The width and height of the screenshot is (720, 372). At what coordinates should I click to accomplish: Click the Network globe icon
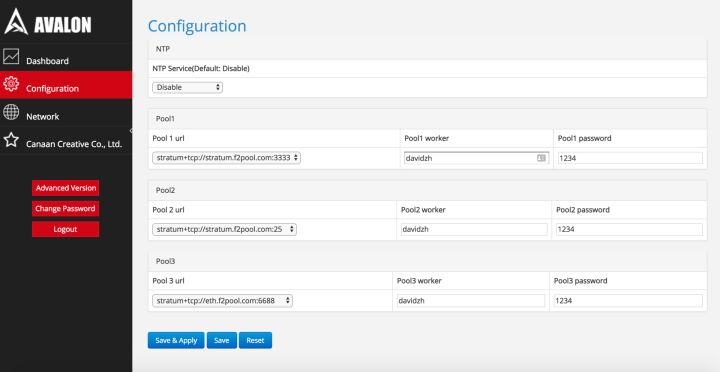tap(11, 112)
